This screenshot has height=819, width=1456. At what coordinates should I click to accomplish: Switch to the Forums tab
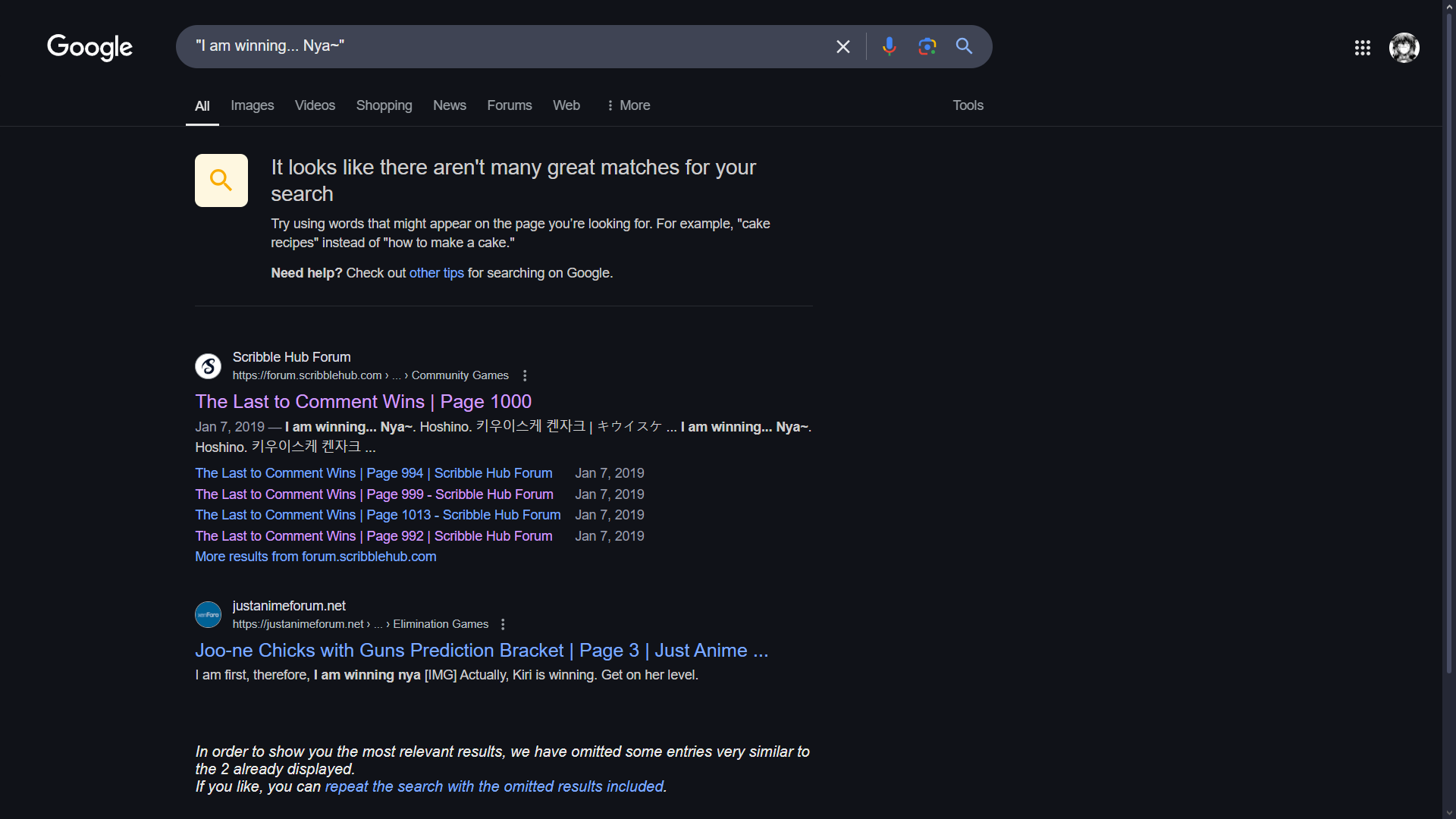tap(509, 105)
